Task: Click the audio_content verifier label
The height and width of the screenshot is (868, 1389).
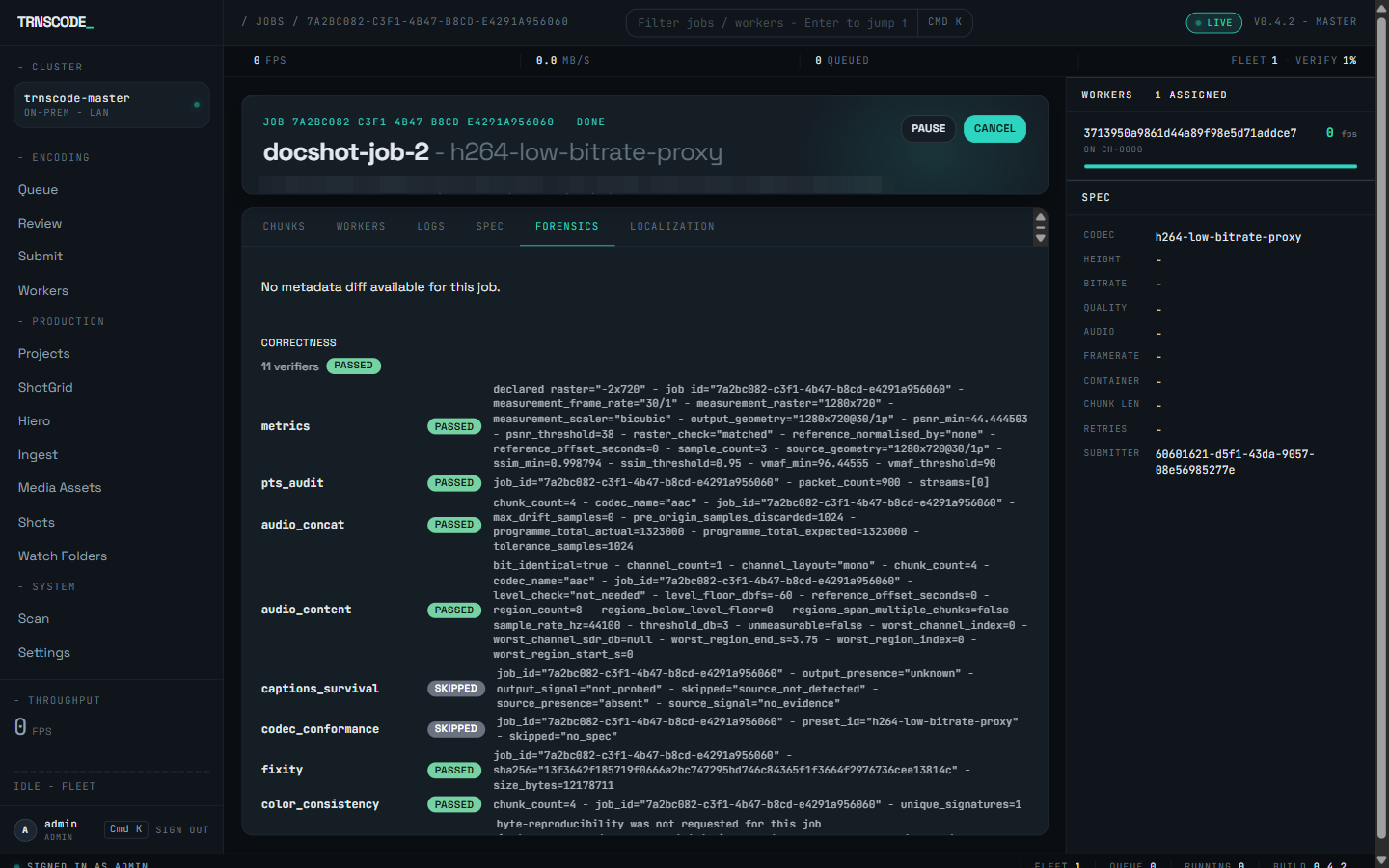Action: pyautogui.click(x=306, y=610)
